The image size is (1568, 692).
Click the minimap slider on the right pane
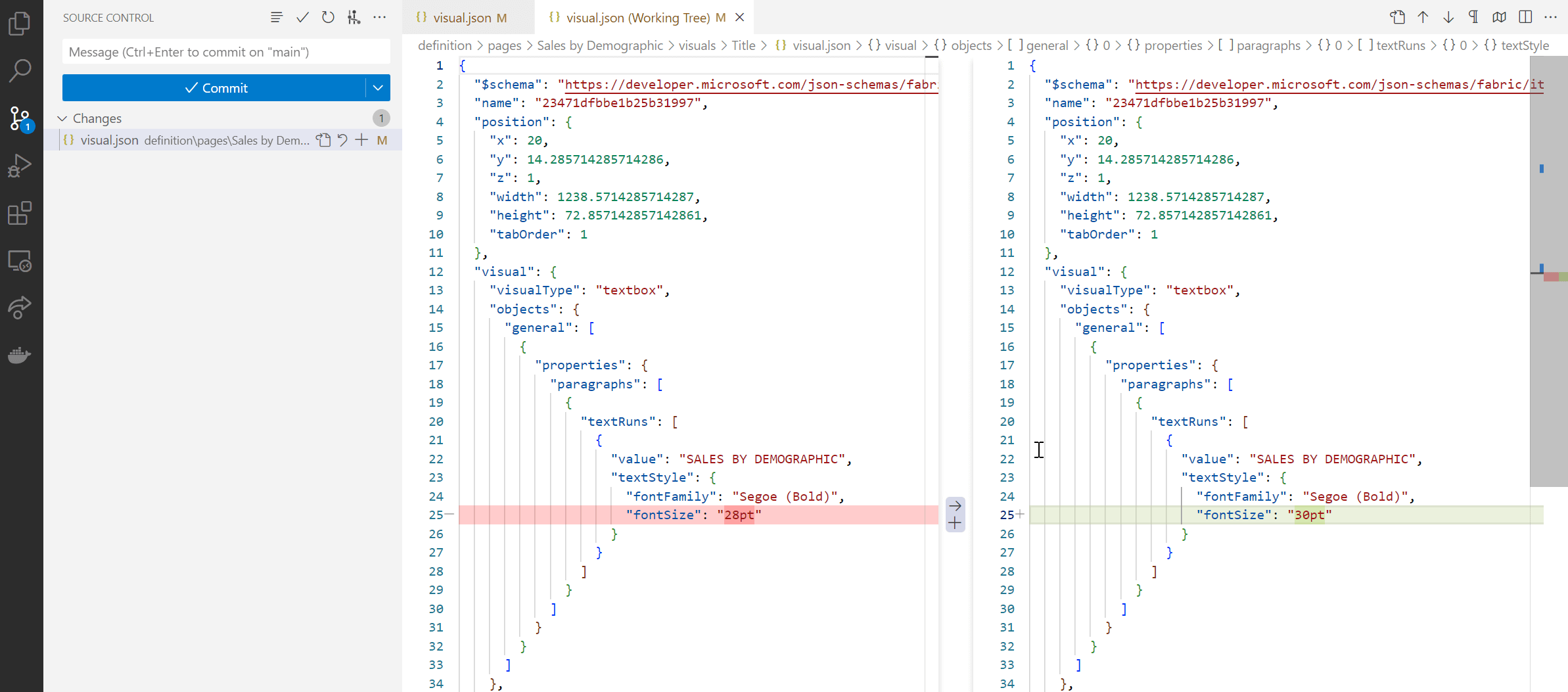click(x=1548, y=271)
